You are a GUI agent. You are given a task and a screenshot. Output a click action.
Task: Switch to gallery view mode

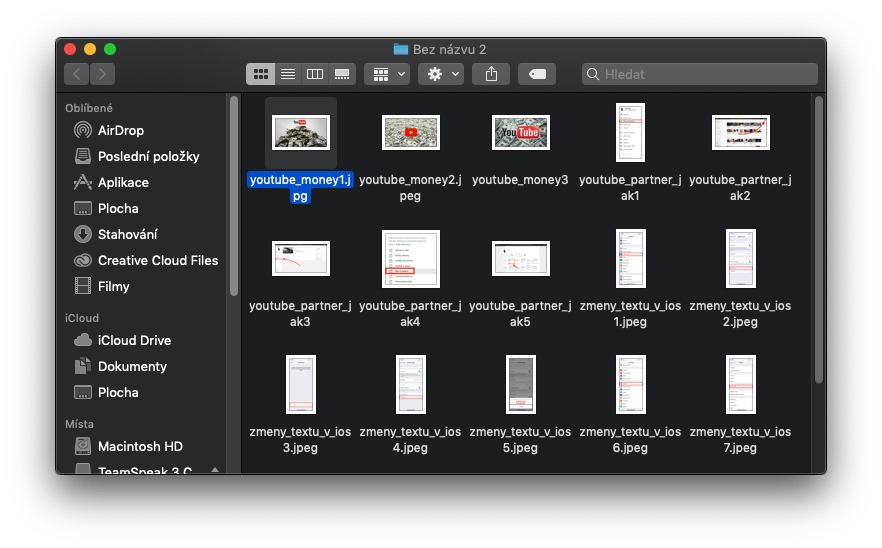point(342,74)
